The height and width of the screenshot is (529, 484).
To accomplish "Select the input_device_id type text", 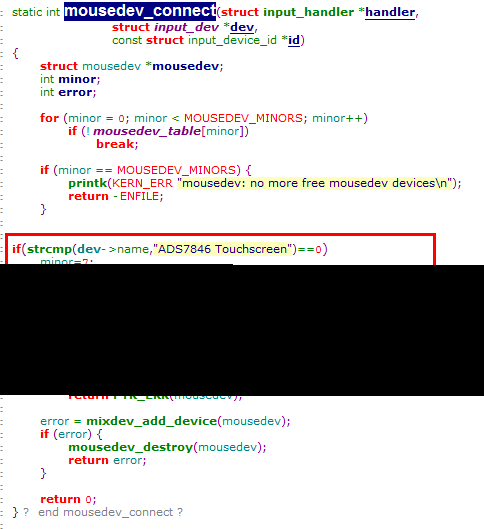I will point(232,40).
